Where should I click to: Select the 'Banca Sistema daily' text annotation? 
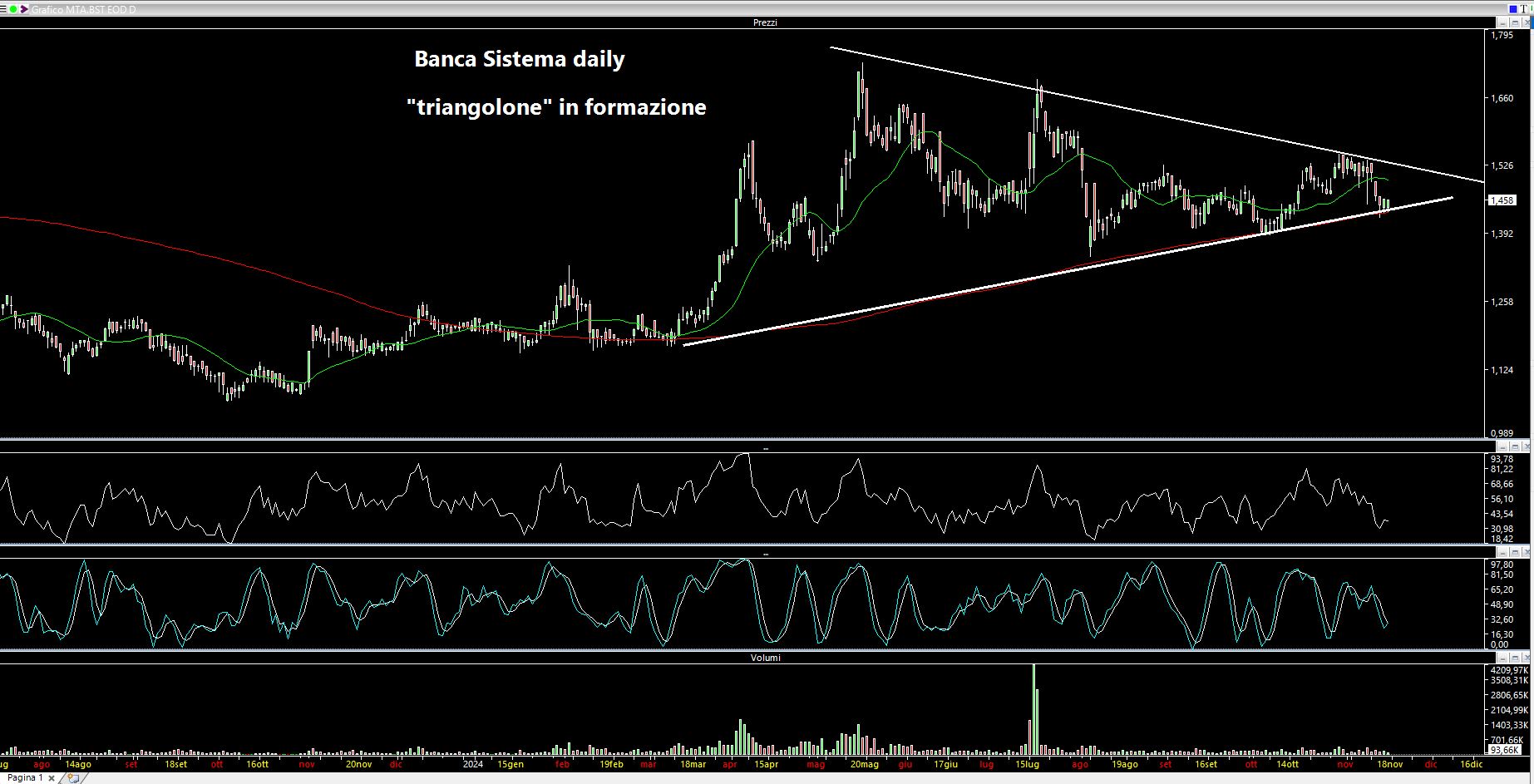click(520, 59)
